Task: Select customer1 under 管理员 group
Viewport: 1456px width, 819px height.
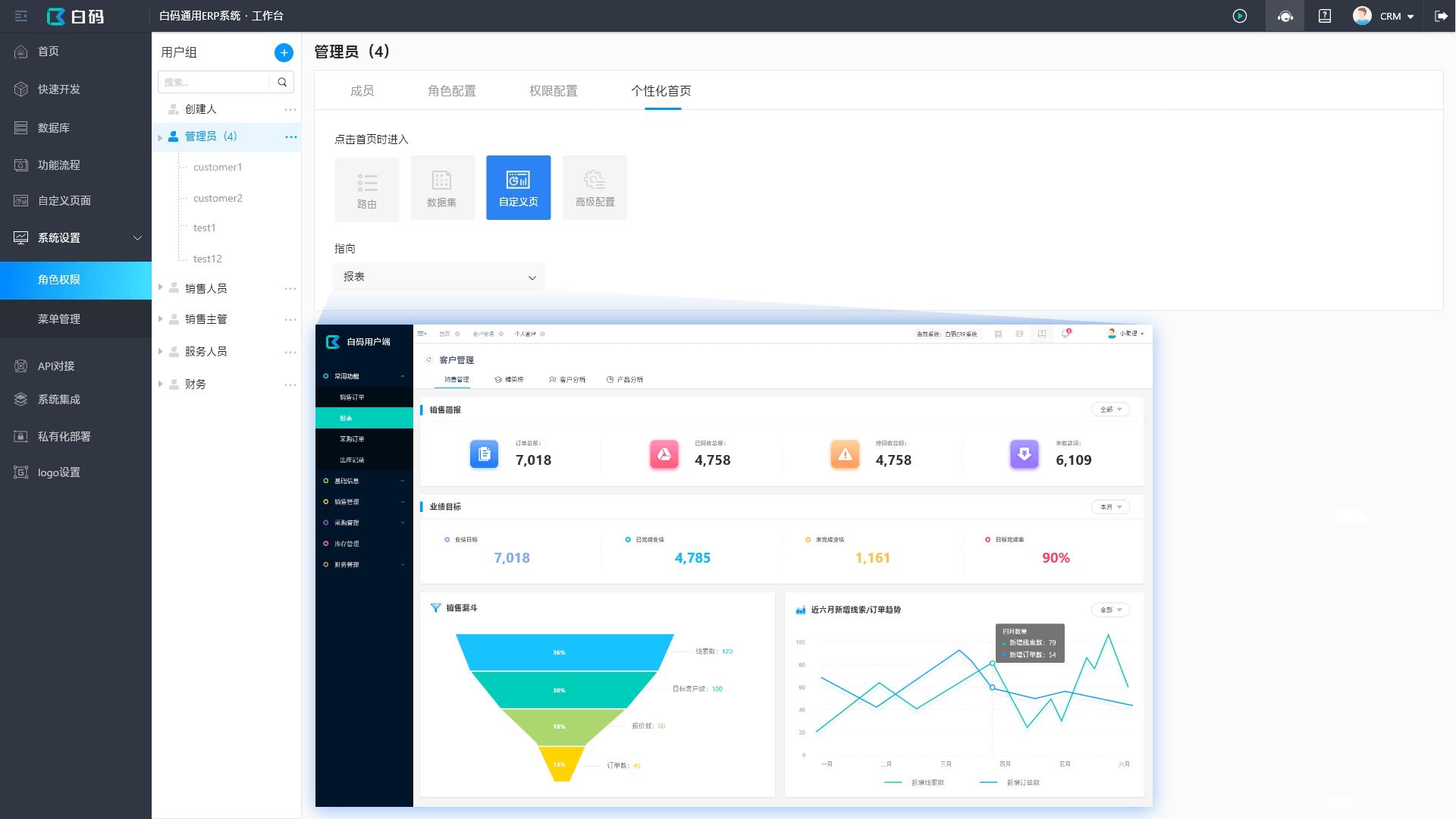Action: (x=218, y=167)
